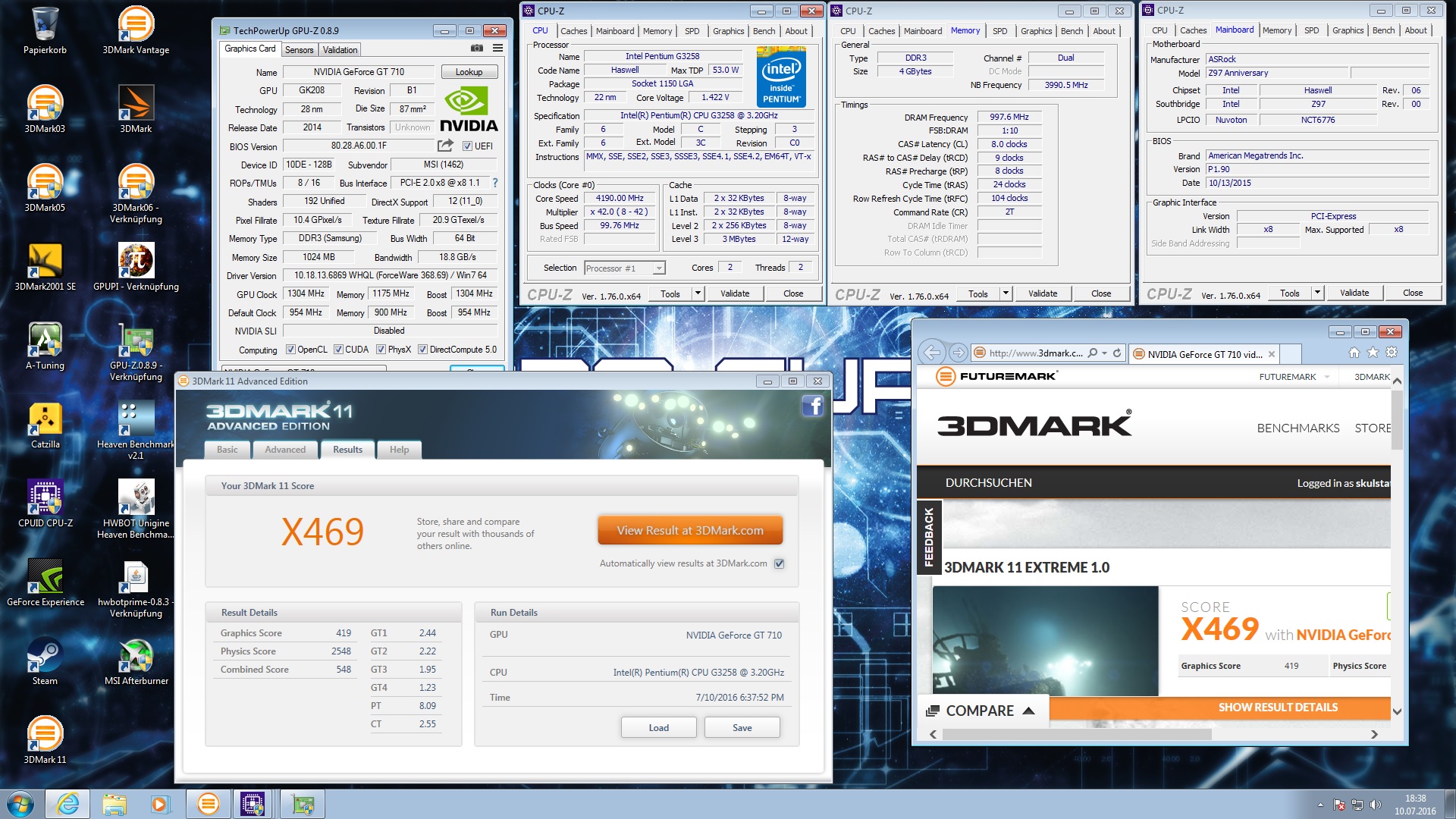Open GPUPI Verknüpfung shortcut
The height and width of the screenshot is (819, 1456).
136,267
